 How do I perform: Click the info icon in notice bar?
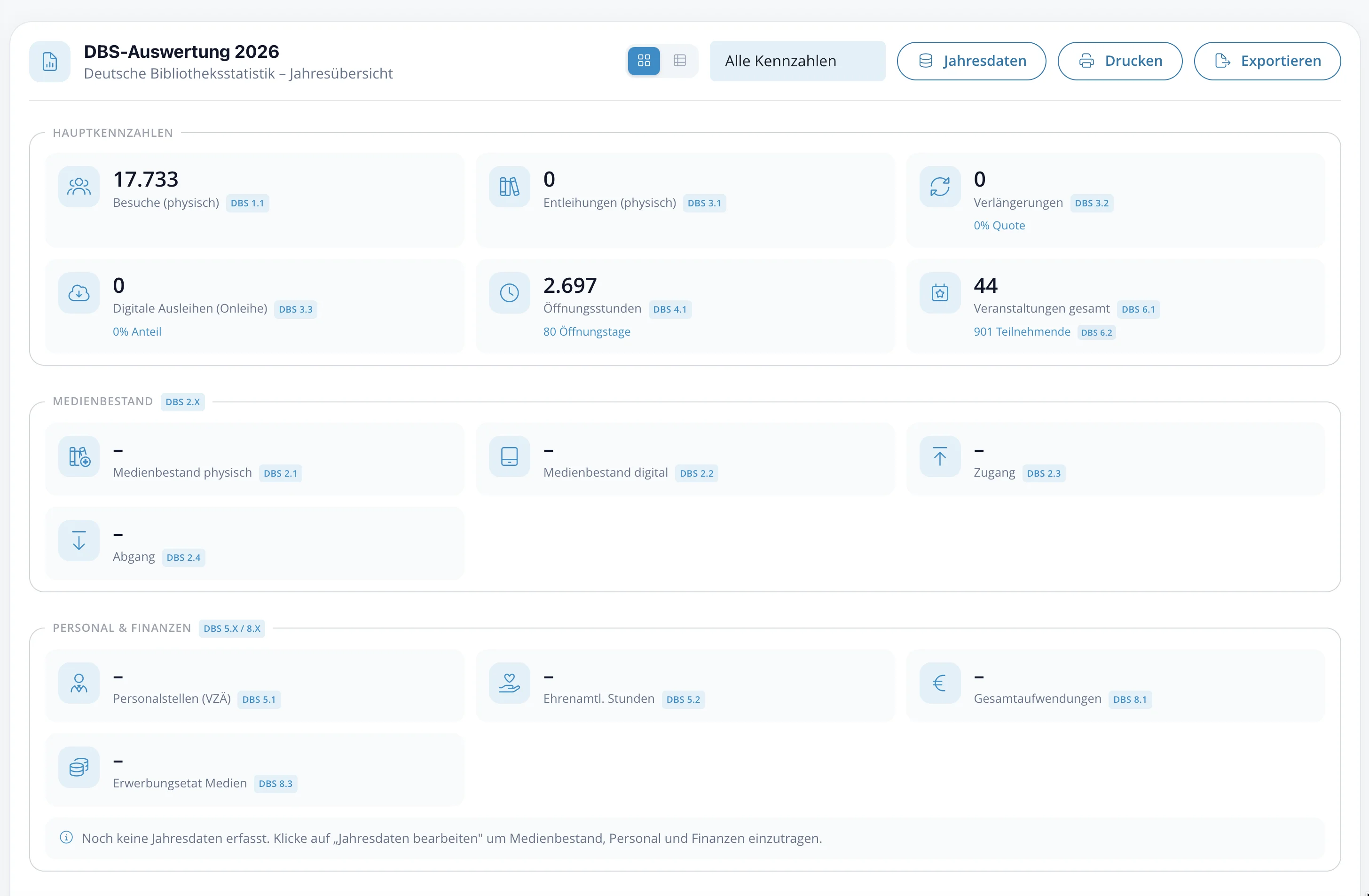(66, 837)
